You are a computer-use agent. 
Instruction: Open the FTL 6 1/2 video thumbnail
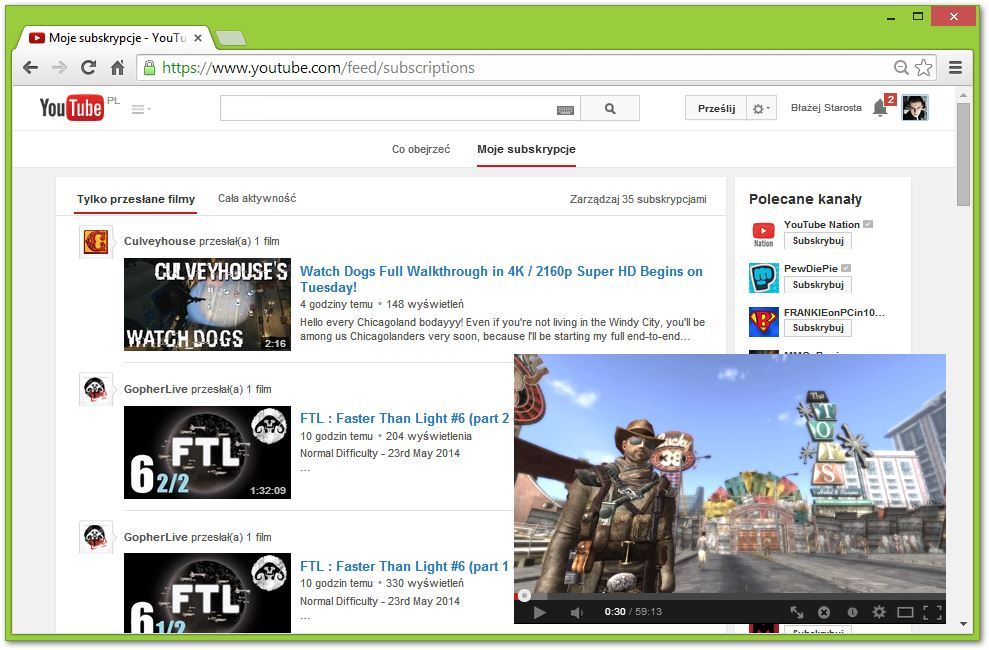point(208,593)
